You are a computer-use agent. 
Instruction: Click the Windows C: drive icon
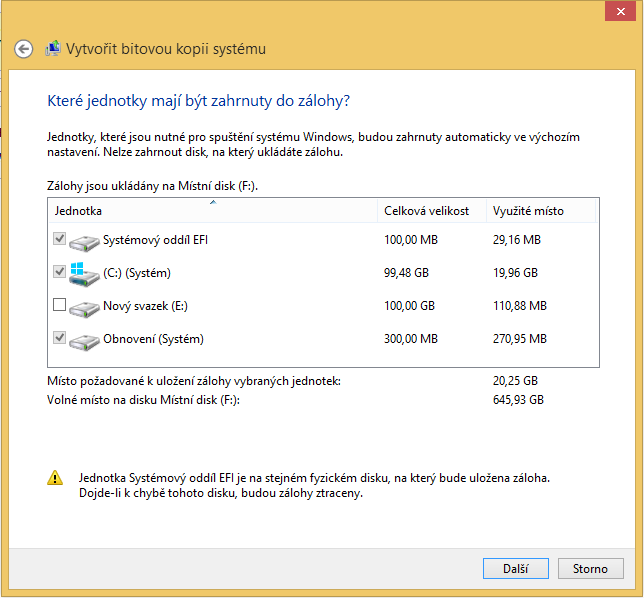coord(84,274)
